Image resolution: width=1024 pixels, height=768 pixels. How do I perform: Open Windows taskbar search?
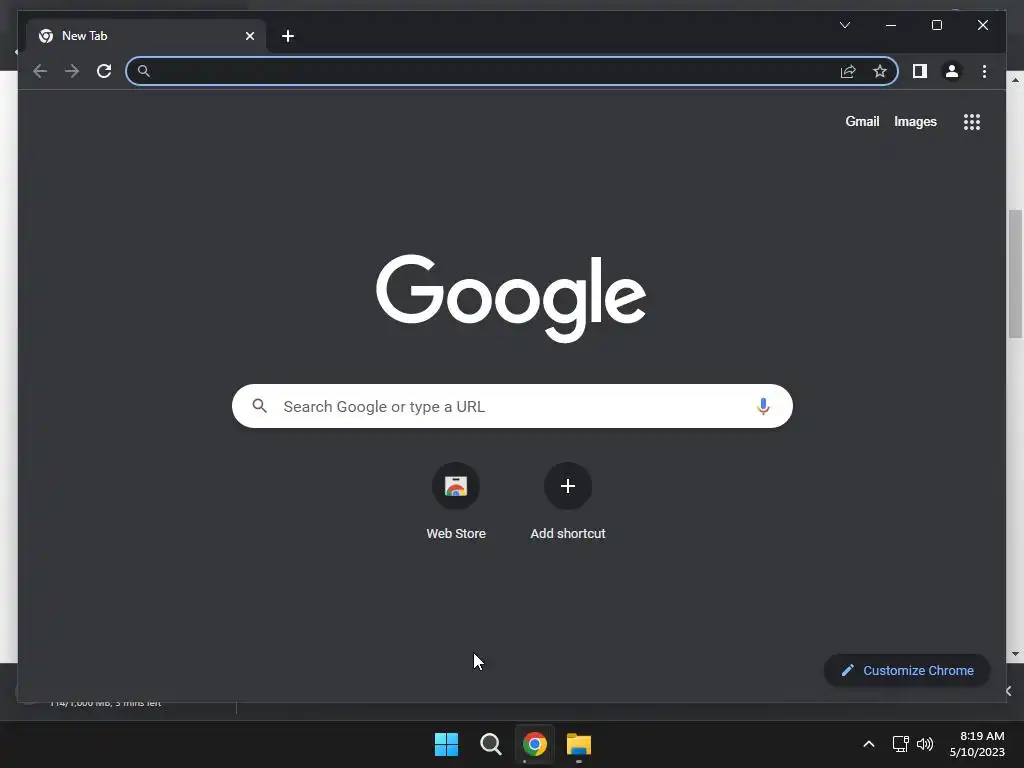click(x=490, y=744)
